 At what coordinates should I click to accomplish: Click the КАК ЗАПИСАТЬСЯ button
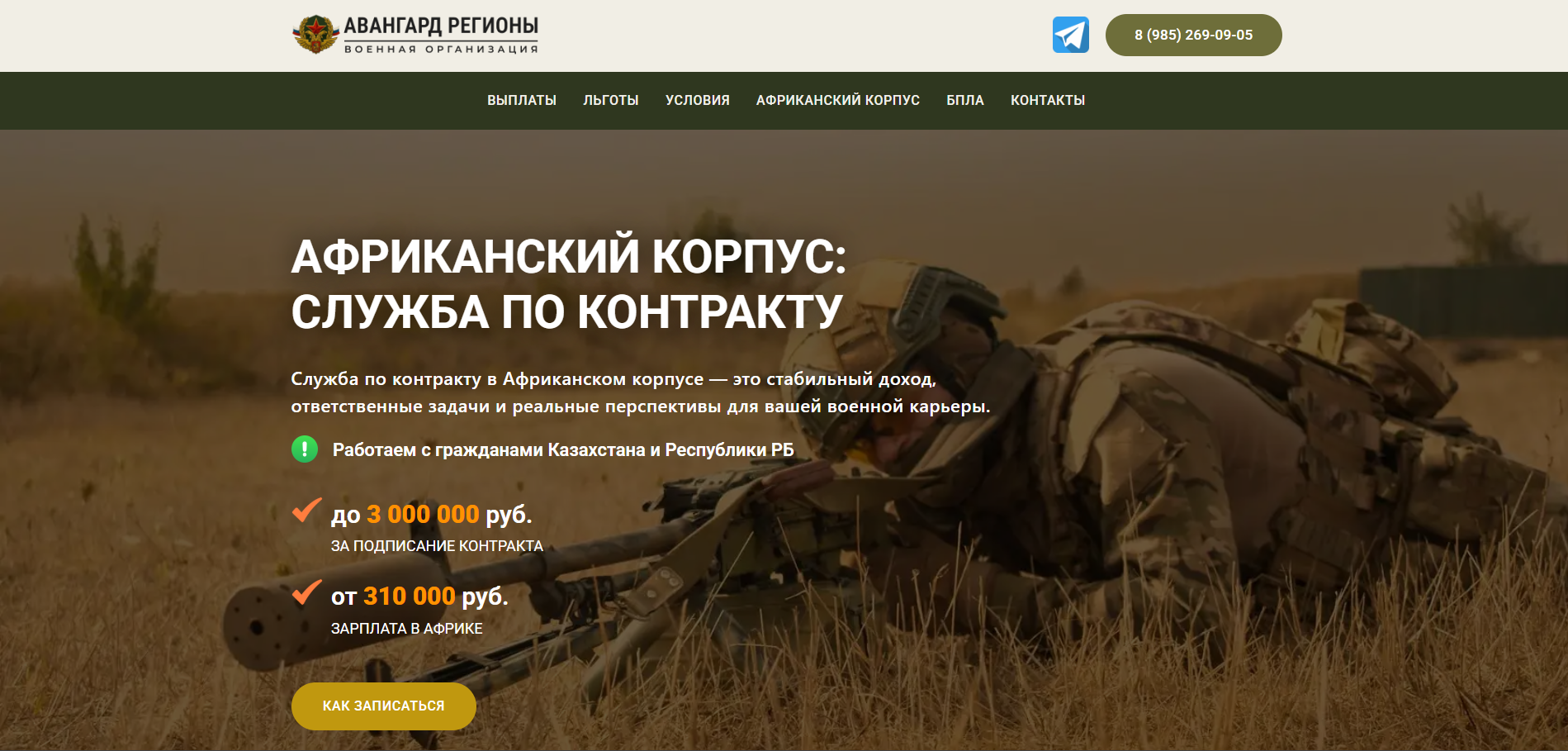[x=384, y=706]
